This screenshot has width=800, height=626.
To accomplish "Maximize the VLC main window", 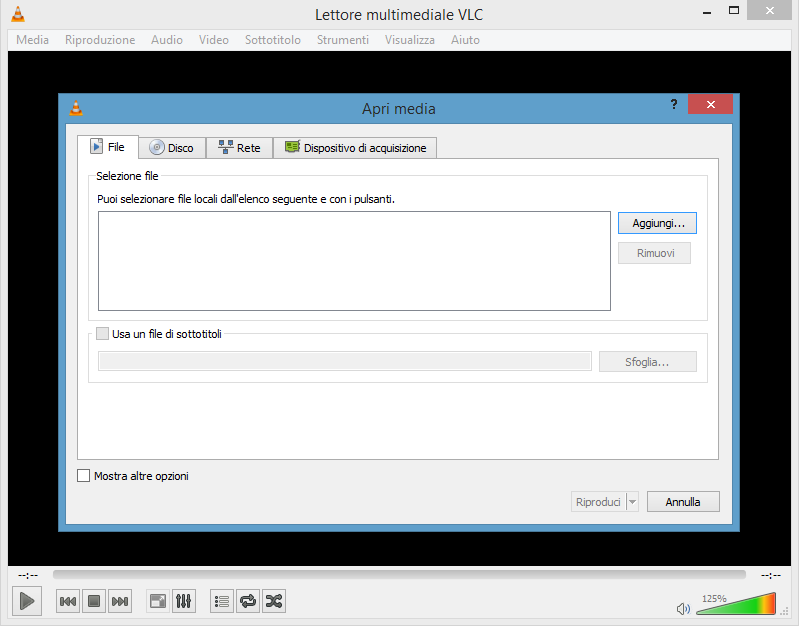I will [x=734, y=10].
